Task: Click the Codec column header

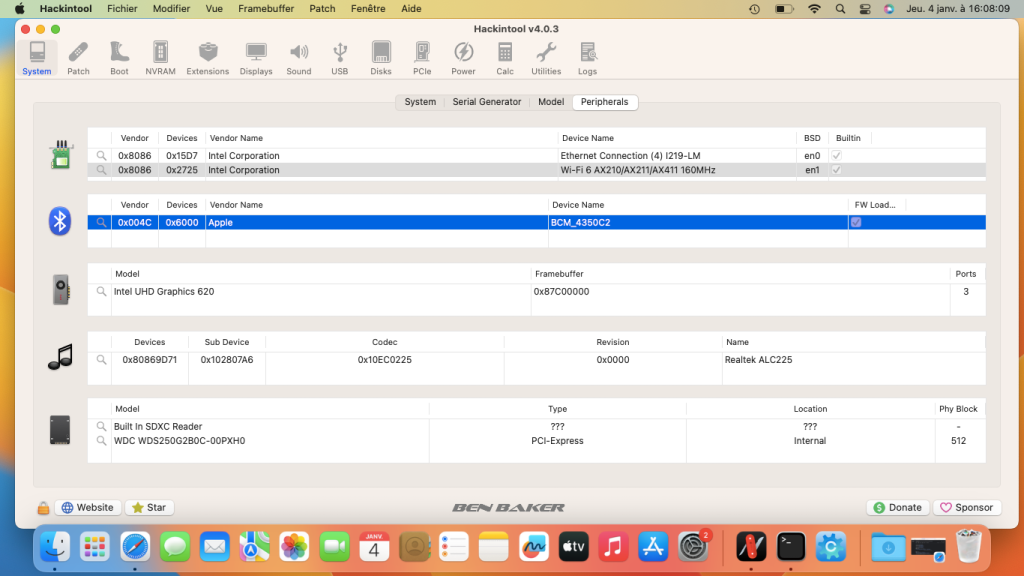Action: coord(385,342)
